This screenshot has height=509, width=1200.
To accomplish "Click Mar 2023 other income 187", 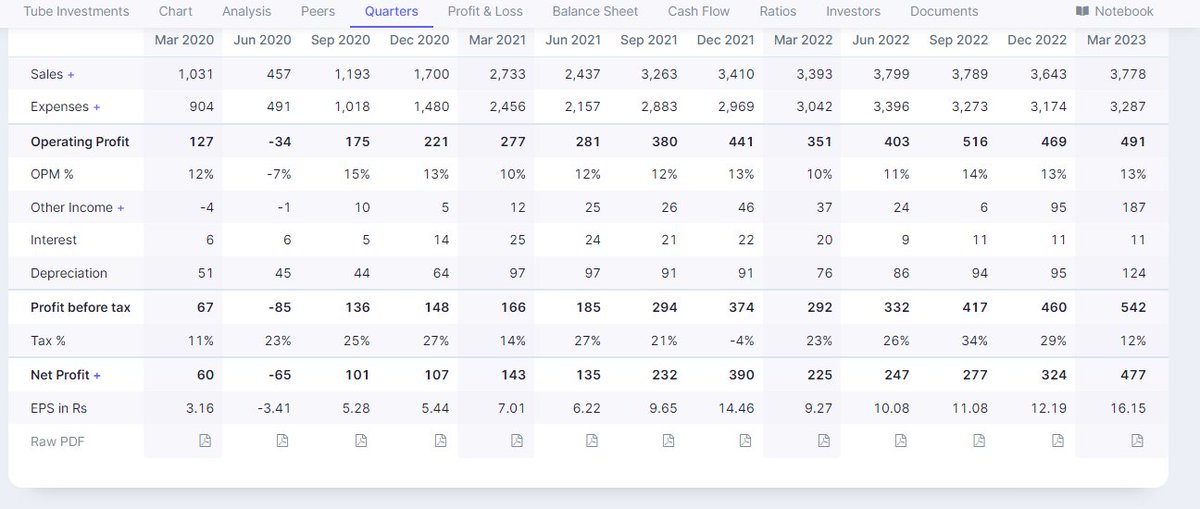I will (1134, 207).
